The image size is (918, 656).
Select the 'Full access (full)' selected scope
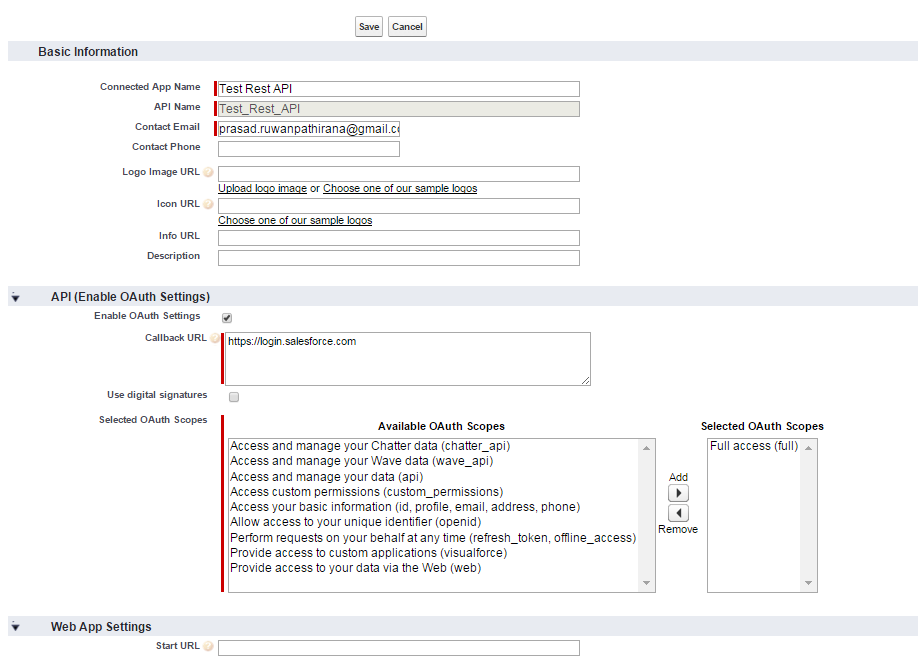pos(754,446)
